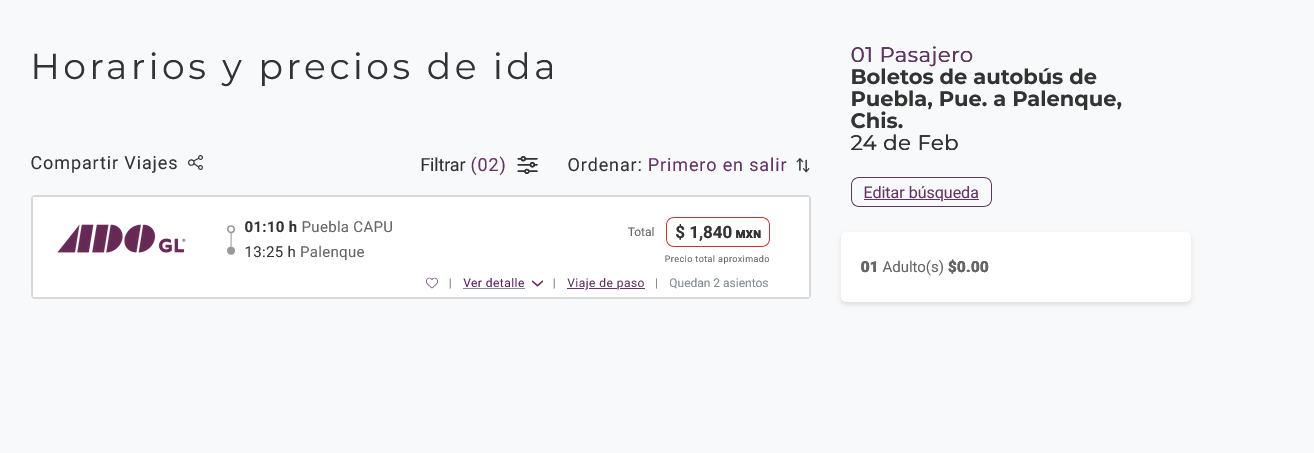Click the up-down sort arrows icon
Screen dimensions: 1314x453
[x=802, y=165]
